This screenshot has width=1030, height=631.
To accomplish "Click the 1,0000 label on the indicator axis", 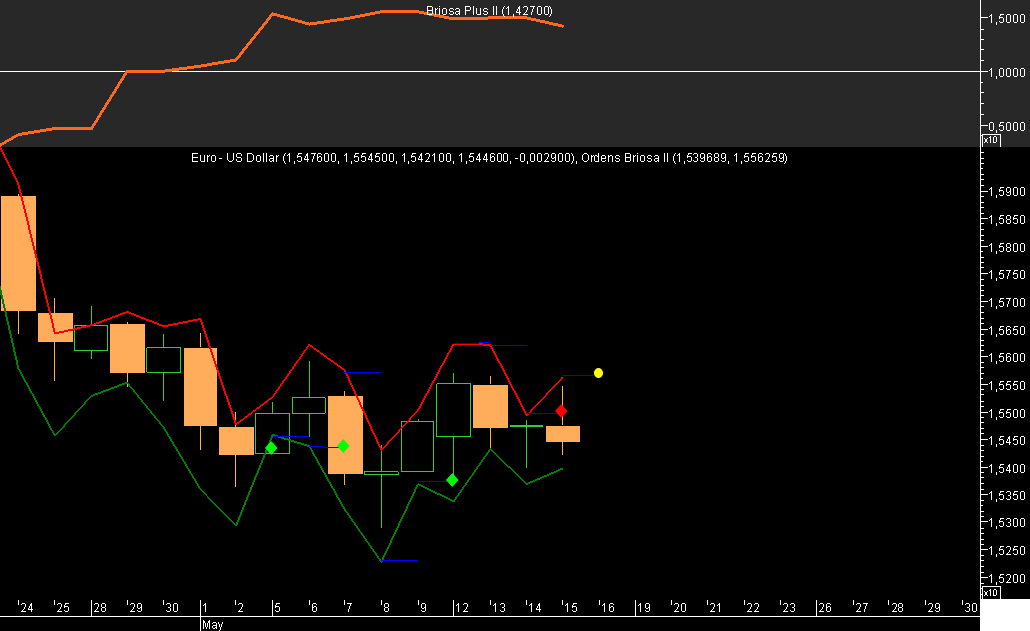I will coord(1007,73).
